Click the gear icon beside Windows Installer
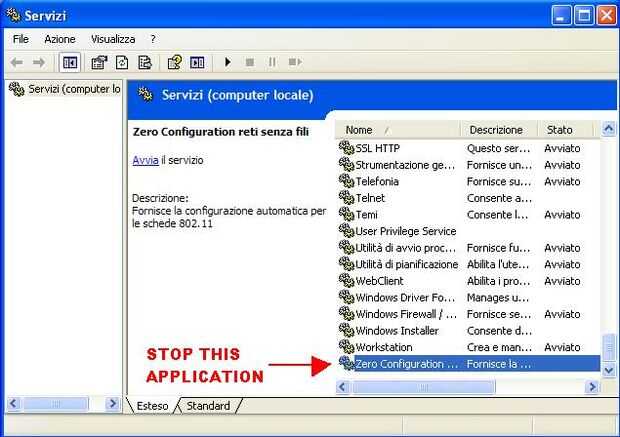The height and width of the screenshot is (437, 620). [346, 330]
